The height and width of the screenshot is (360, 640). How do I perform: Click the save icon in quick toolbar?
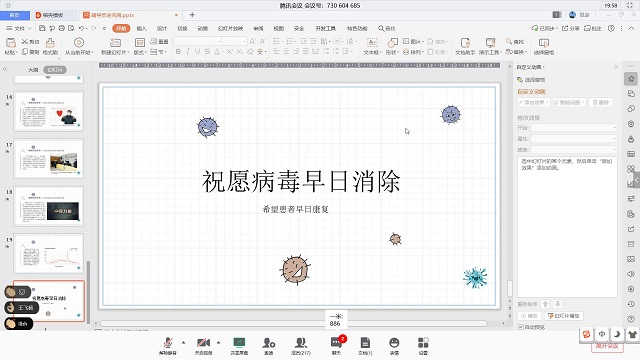point(42,28)
